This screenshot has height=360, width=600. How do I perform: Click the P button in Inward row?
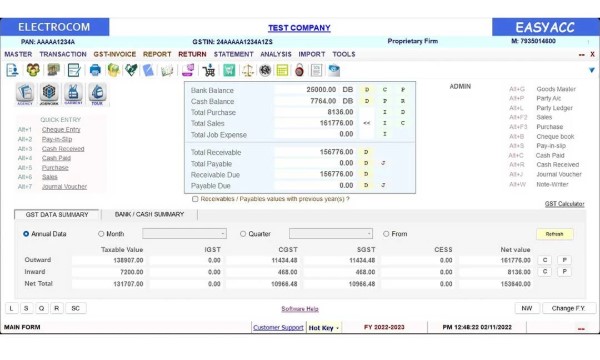pyautogui.click(x=564, y=272)
